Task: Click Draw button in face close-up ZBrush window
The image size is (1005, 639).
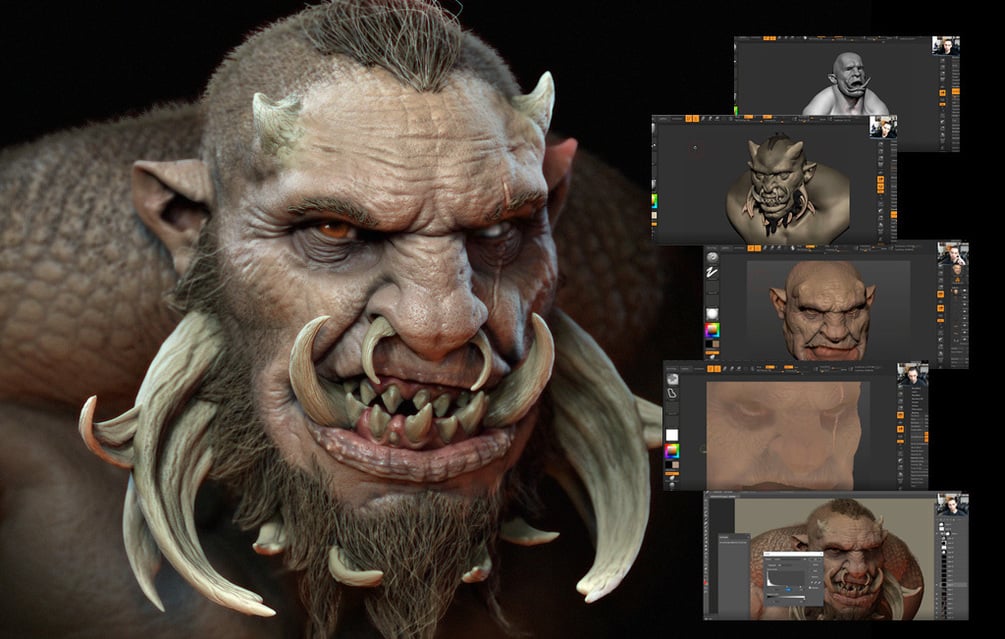Action: tap(718, 369)
